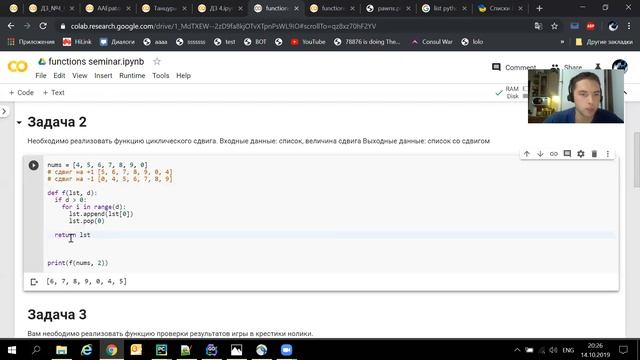
Task: Open the cell's three-dot more menu
Action: tap(607, 154)
